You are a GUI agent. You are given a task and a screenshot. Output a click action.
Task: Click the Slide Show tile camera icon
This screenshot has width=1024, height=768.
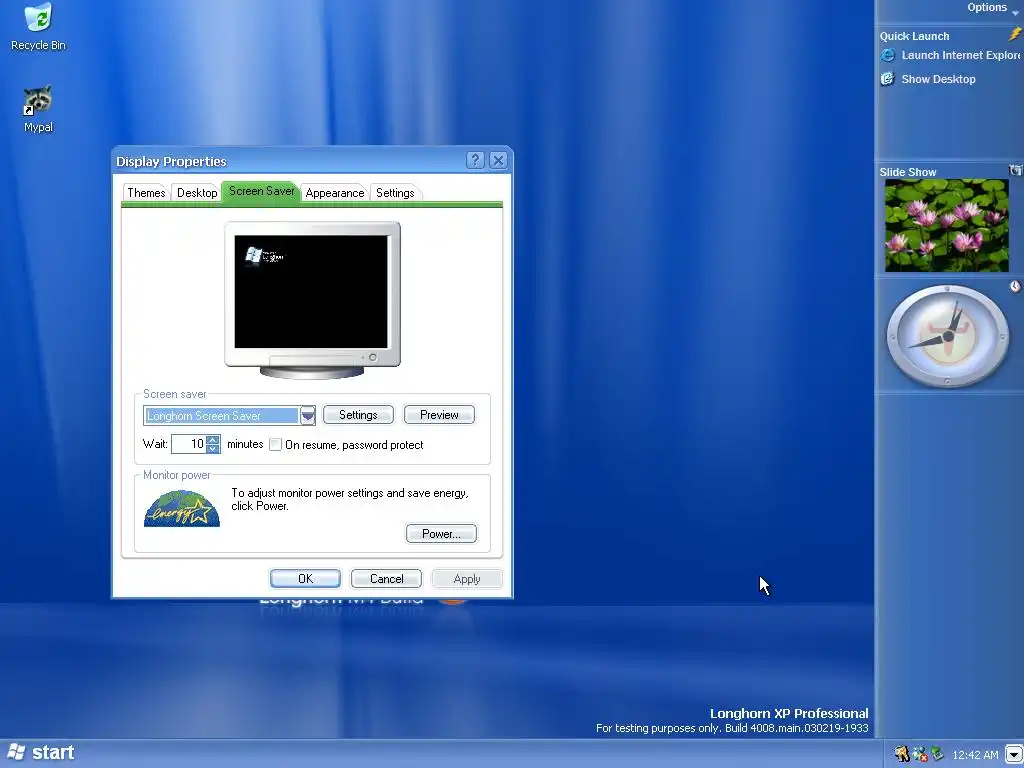[1016, 170]
